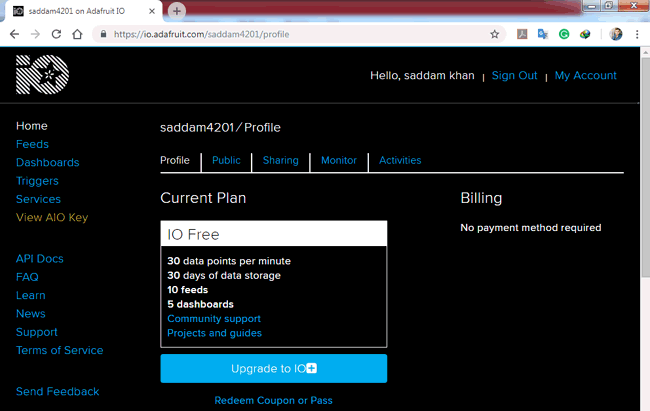Open the Sharing tab
This screenshot has width=650, height=411.
point(280,160)
